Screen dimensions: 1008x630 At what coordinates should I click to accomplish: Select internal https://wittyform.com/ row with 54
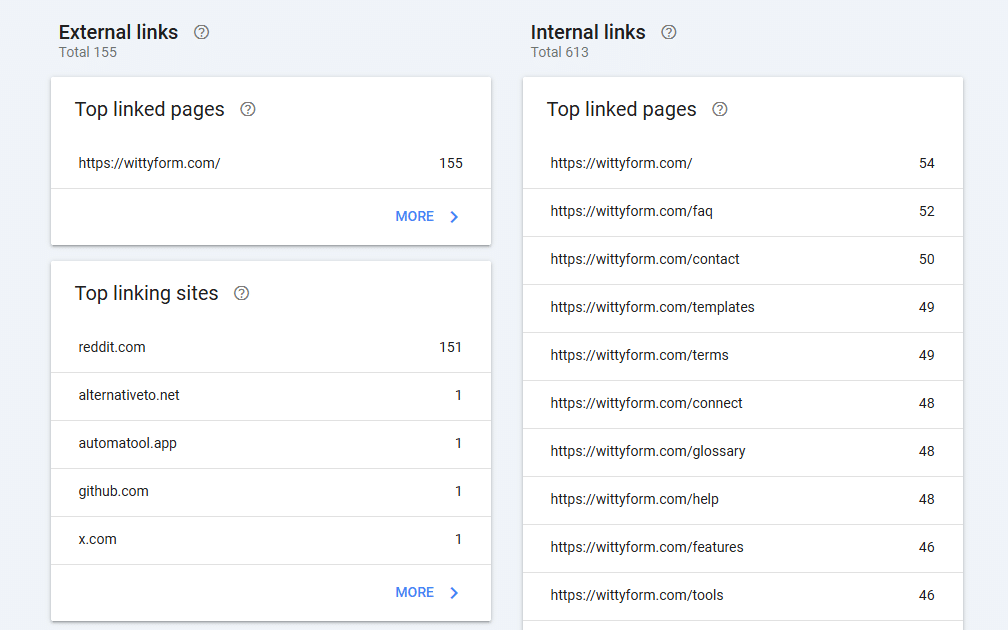742,163
